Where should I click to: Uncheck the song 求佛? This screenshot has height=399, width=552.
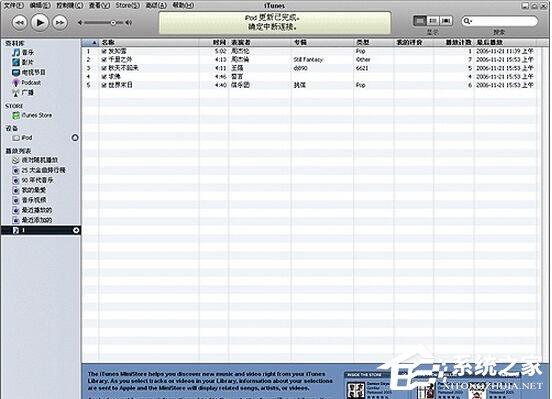(104, 76)
